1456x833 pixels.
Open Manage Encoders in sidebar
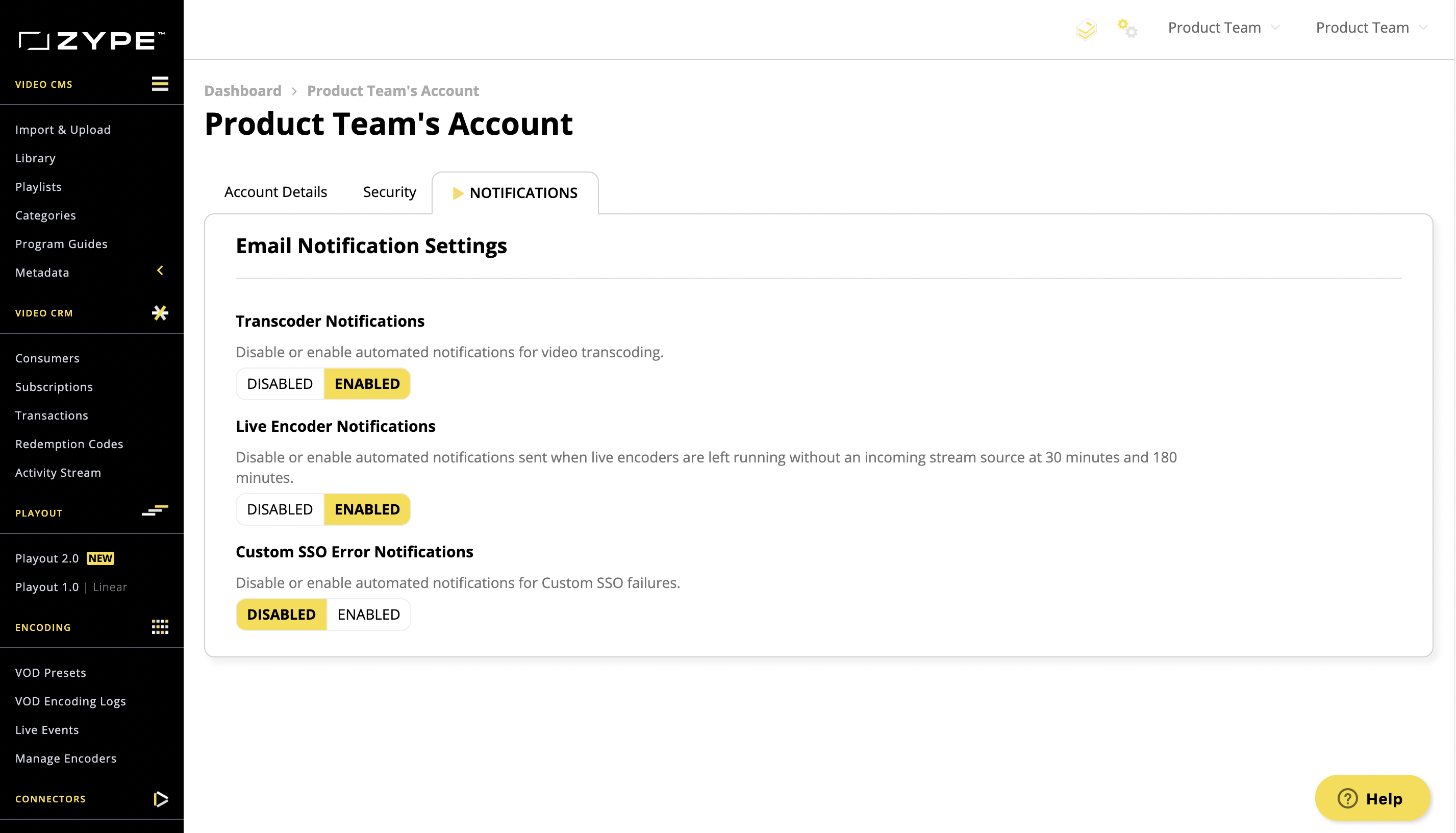(x=66, y=758)
